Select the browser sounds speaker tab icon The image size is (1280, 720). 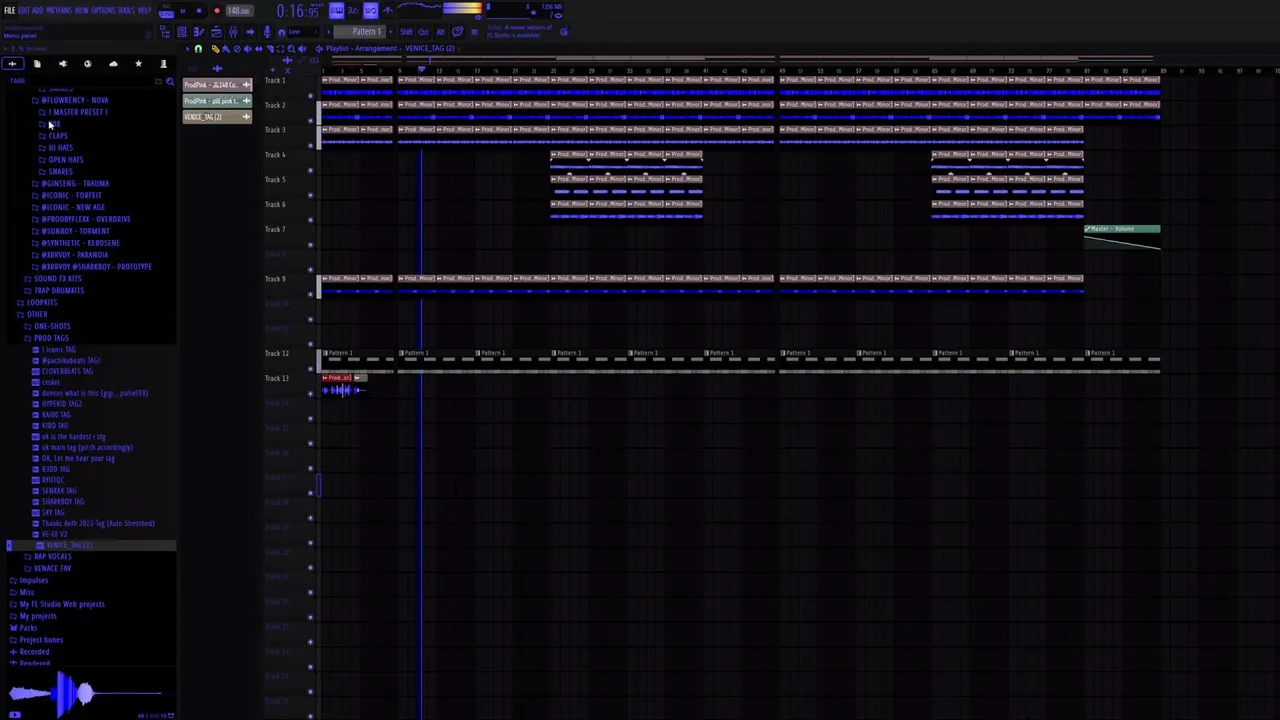pos(62,64)
